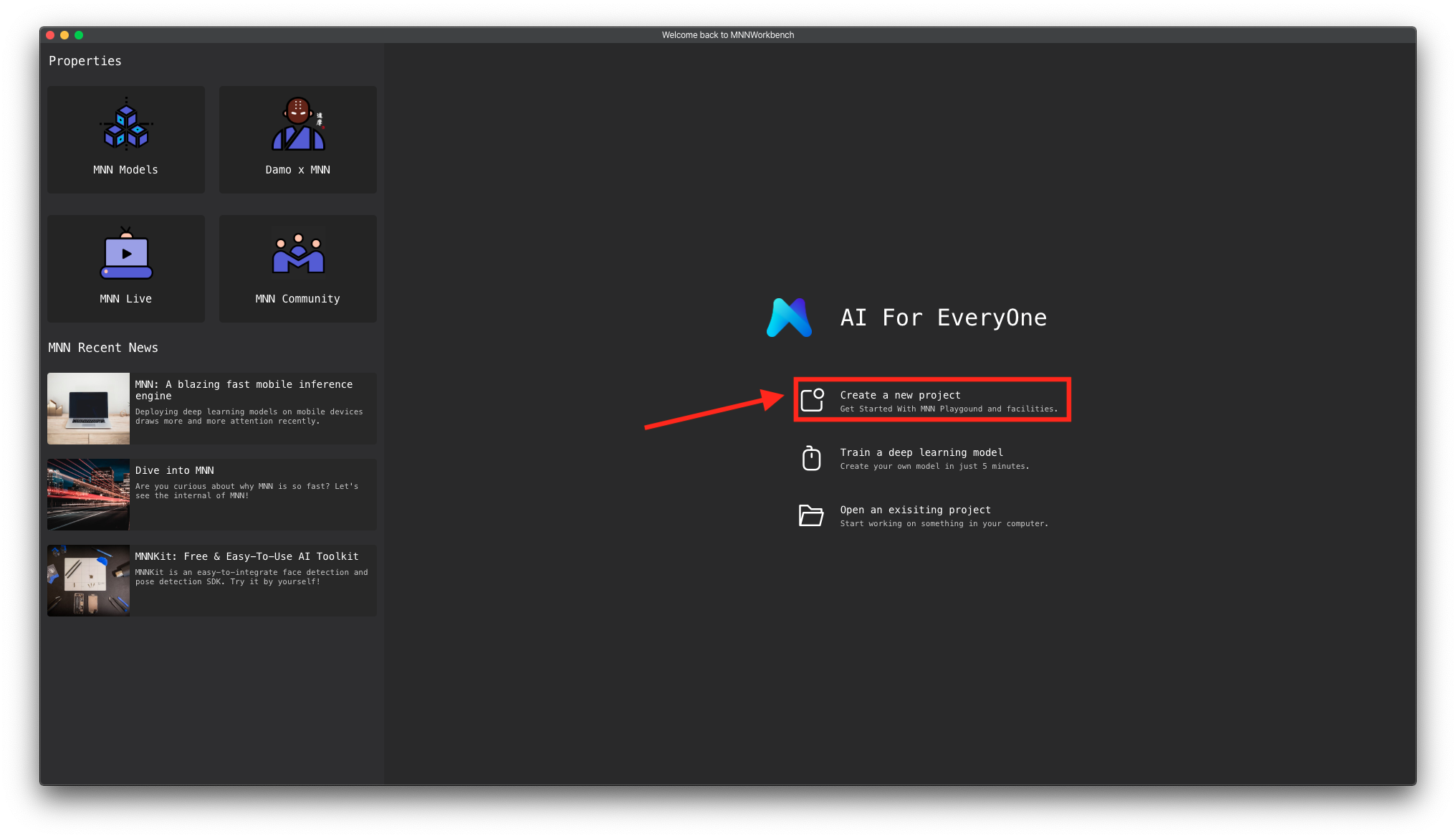This screenshot has width=1456, height=838.
Task: Open 'MNNKit: Free & Easy-To-Use AI Toolkit' article
Action: [x=246, y=556]
